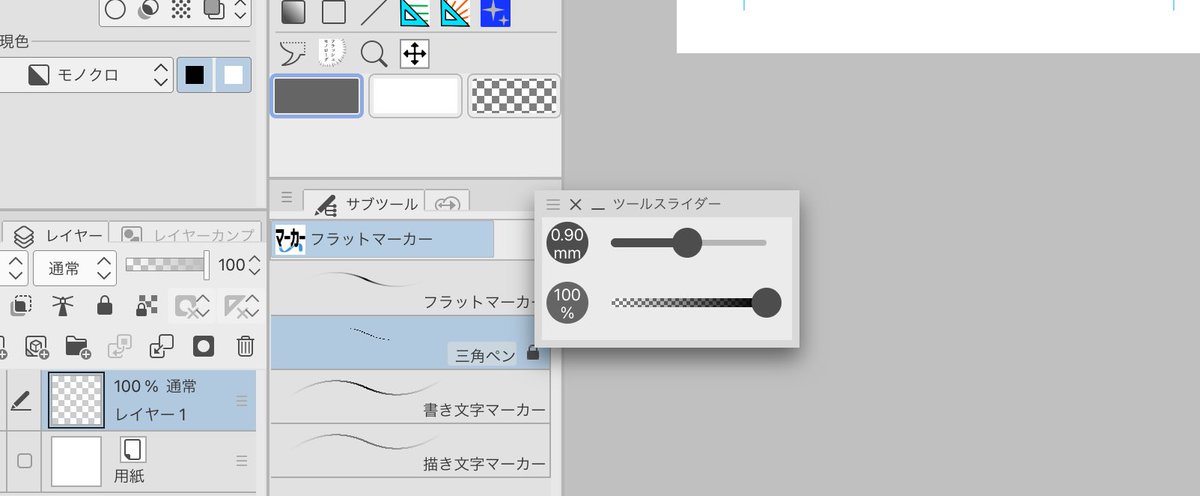Open the モノクロ expression color dropdown
The image size is (1200, 496).
point(87,75)
